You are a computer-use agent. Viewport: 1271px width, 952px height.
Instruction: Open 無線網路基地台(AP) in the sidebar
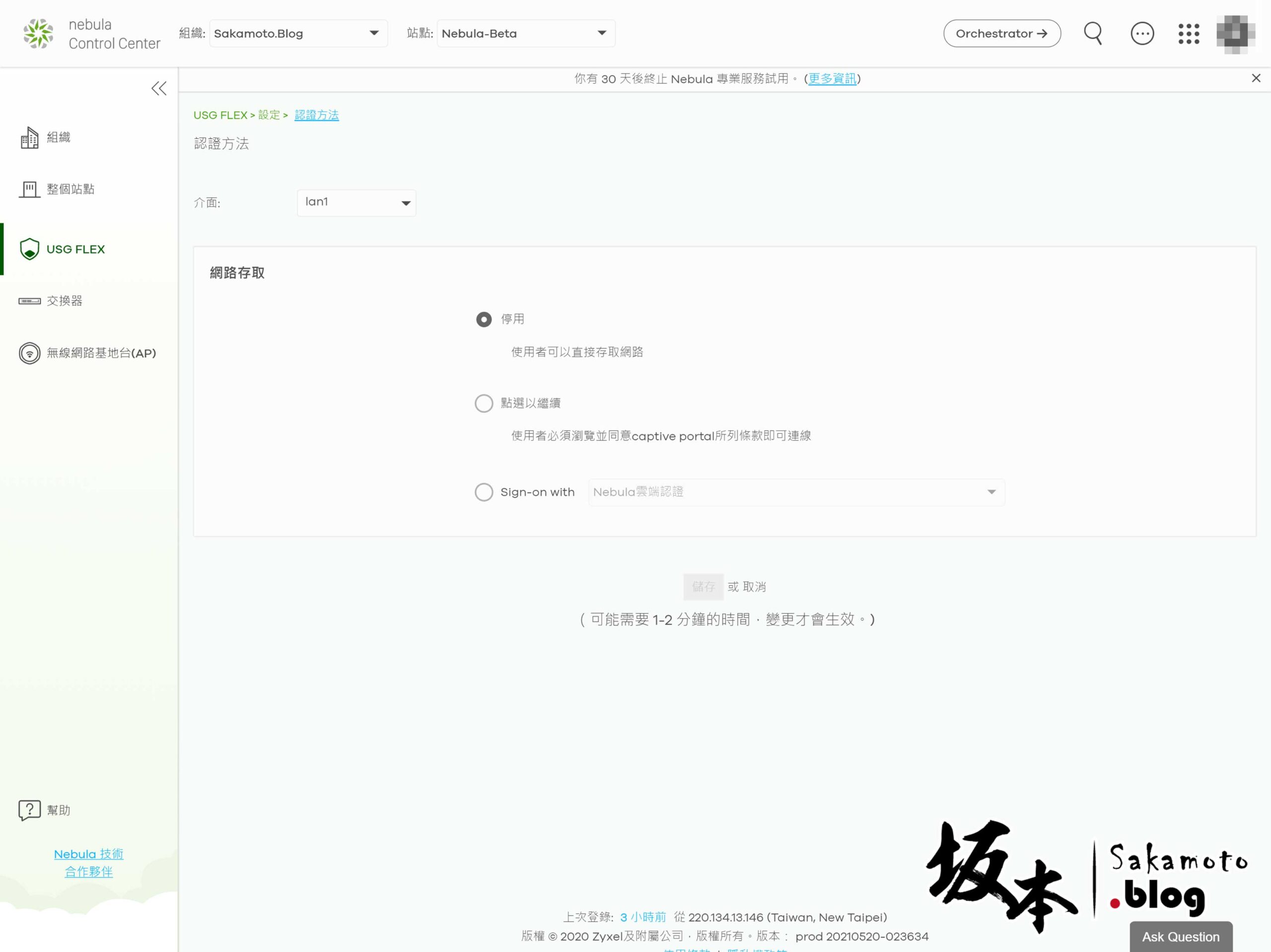(101, 353)
